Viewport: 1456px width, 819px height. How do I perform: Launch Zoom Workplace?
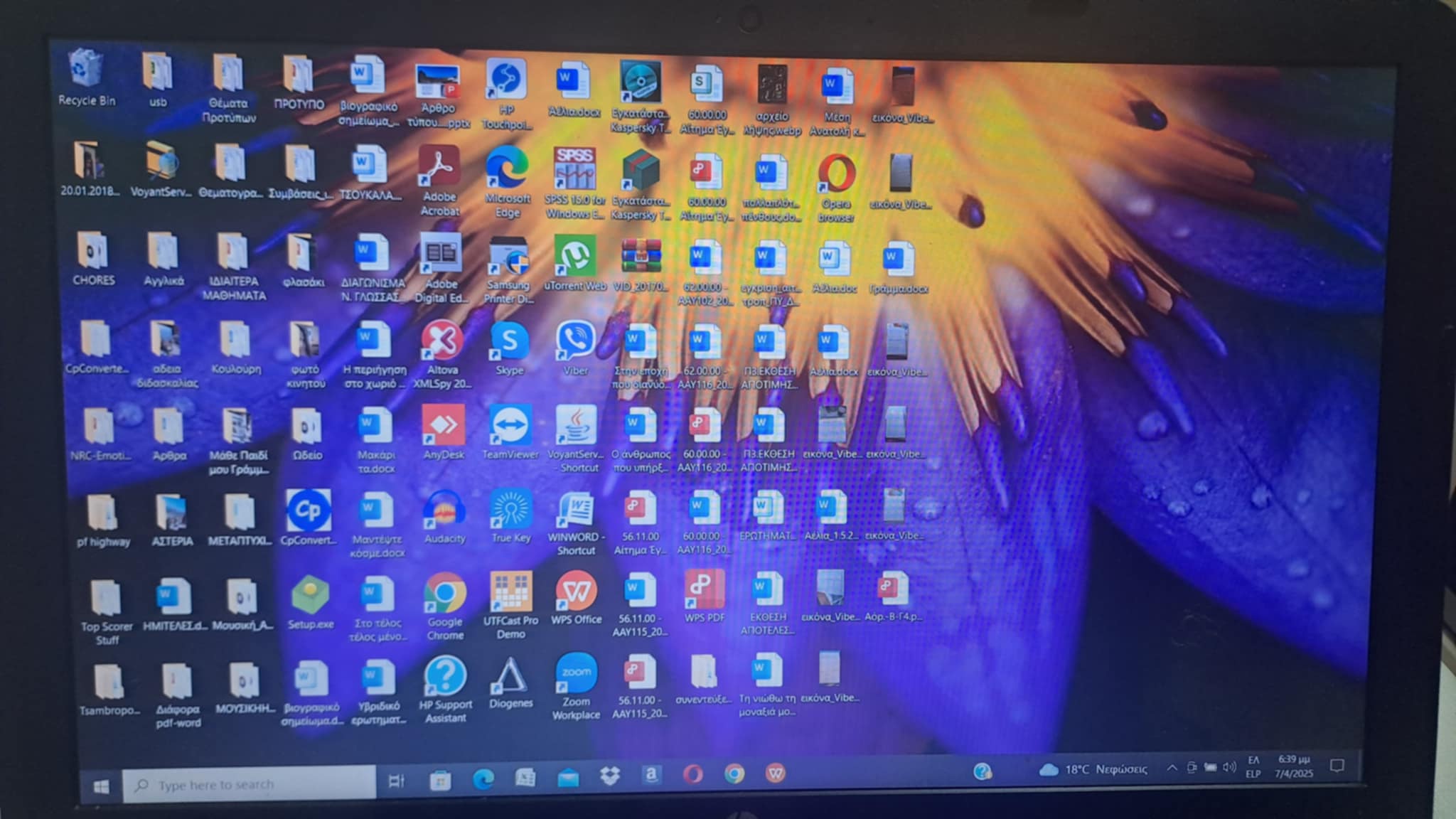coord(577,687)
